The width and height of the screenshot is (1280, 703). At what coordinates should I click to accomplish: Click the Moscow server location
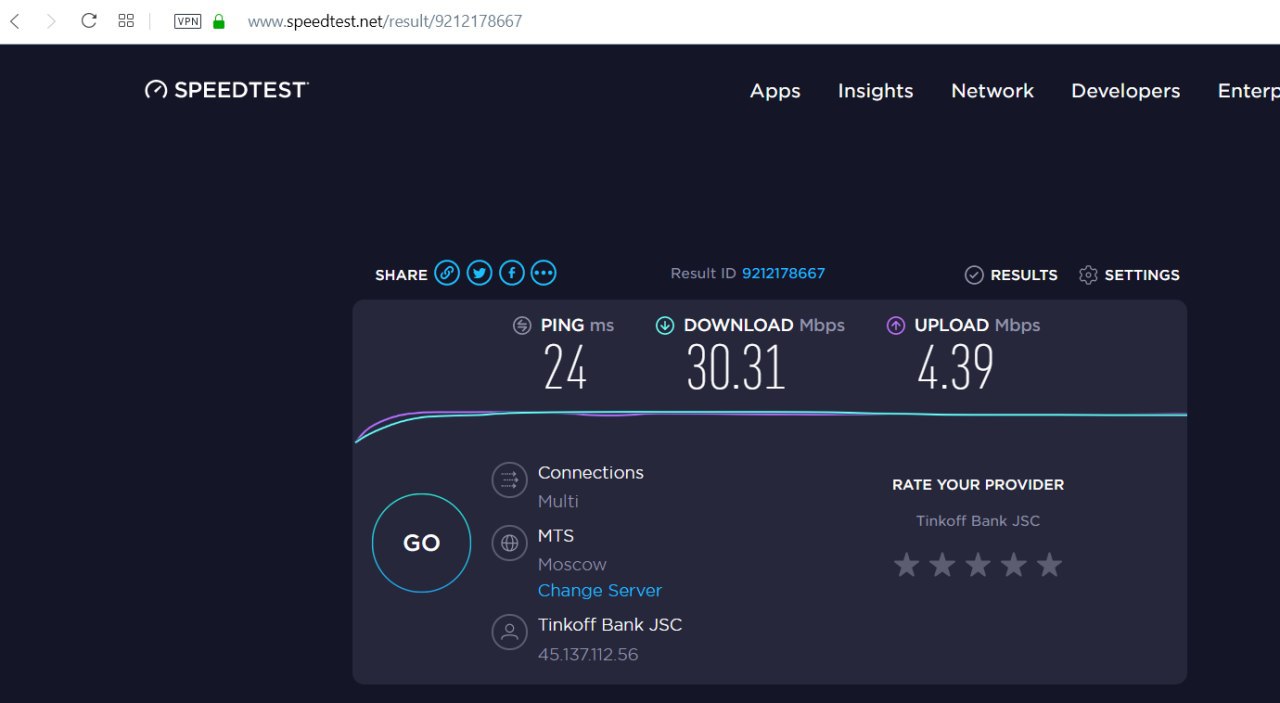[572, 564]
